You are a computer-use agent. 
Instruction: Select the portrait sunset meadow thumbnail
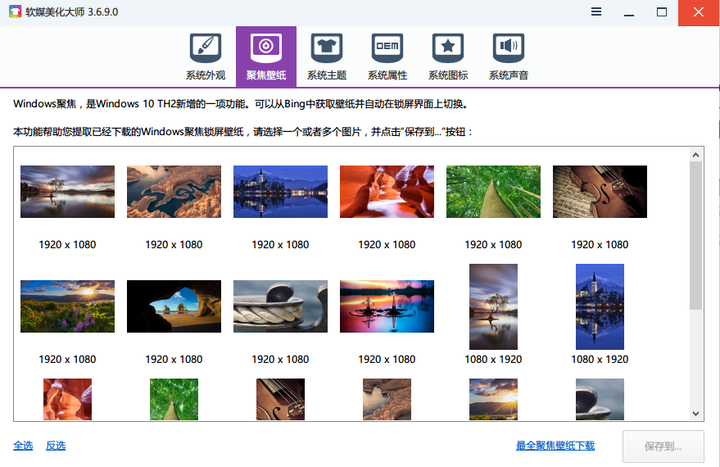coord(494,399)
